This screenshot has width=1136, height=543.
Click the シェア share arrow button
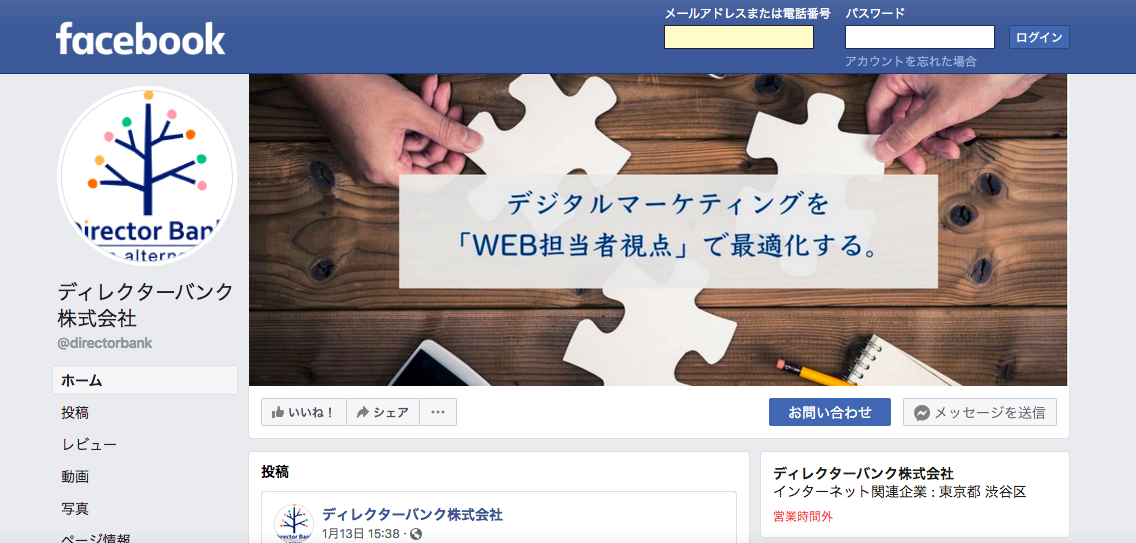[x=383, y=412]
